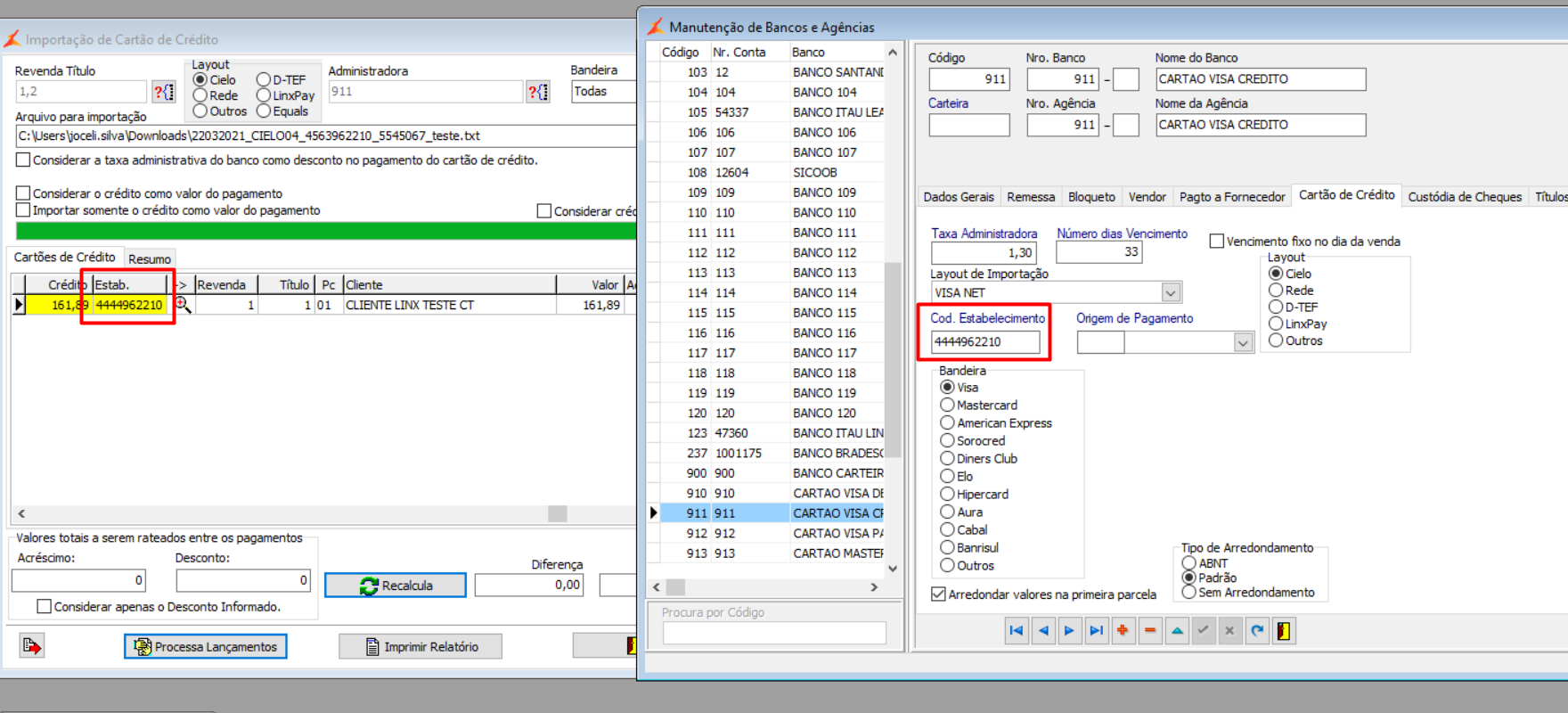
Task: Click bank list scroll down arrow
Action: 893,569
